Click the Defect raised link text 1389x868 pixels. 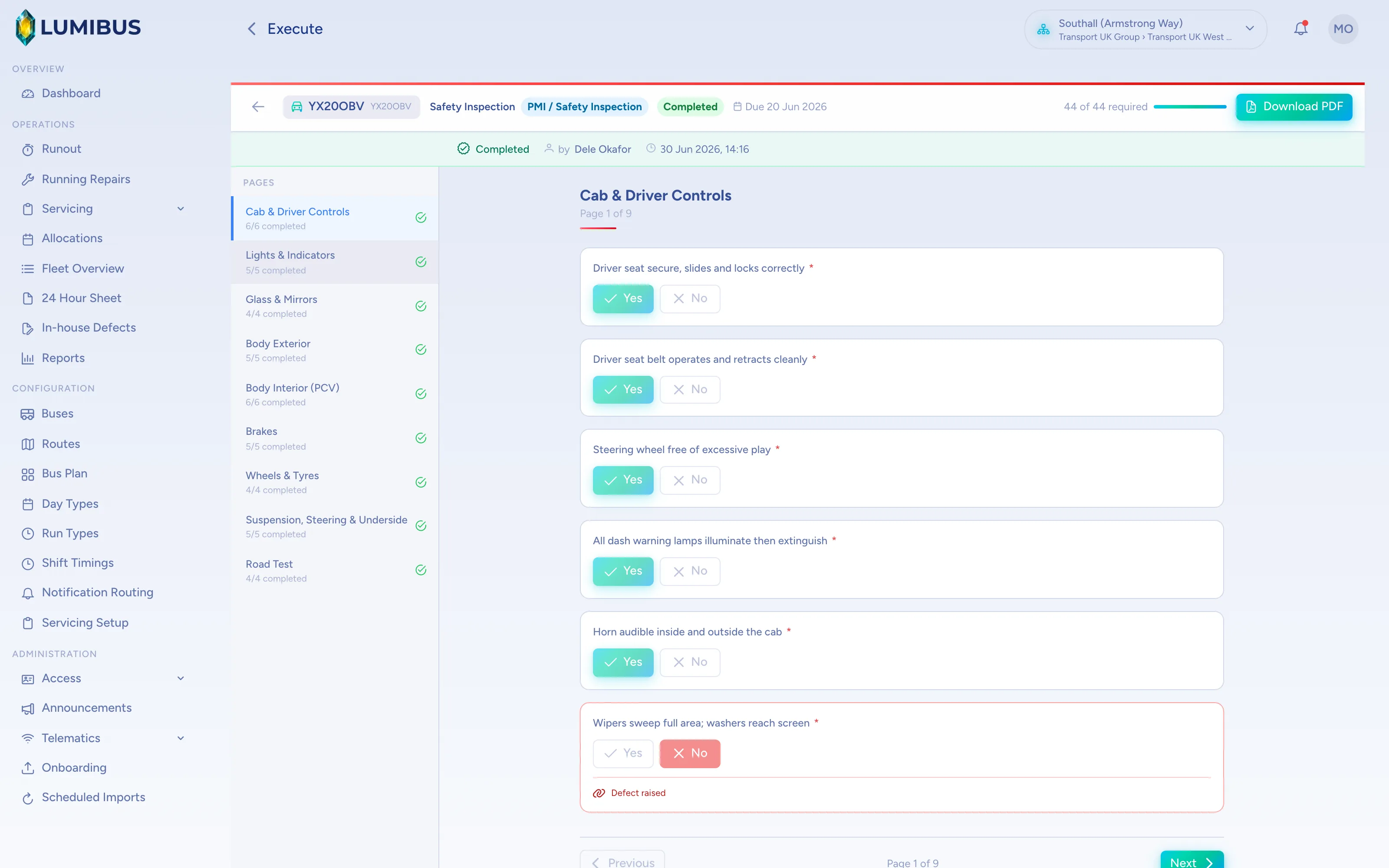click(x=638, y=793)
